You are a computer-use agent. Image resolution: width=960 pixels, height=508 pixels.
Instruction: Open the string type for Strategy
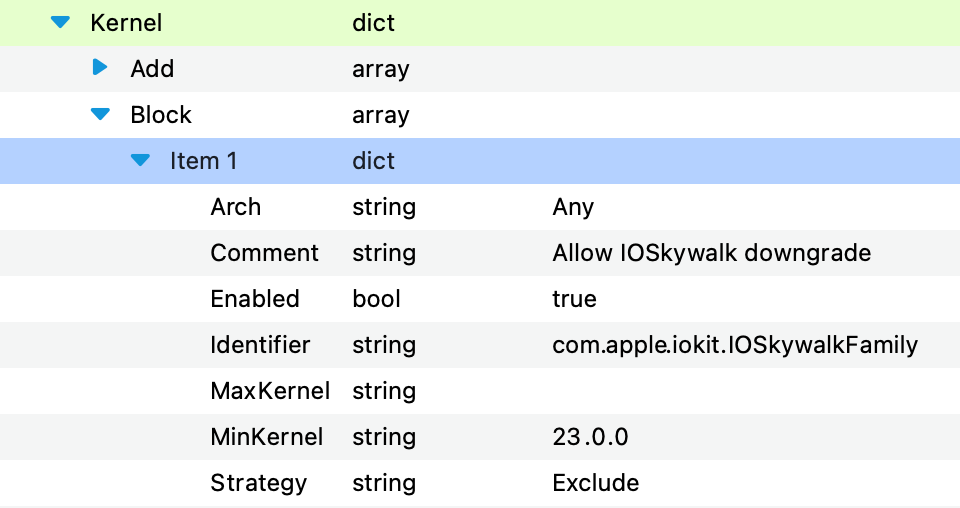pyautogui.click(x=384, y=484)
